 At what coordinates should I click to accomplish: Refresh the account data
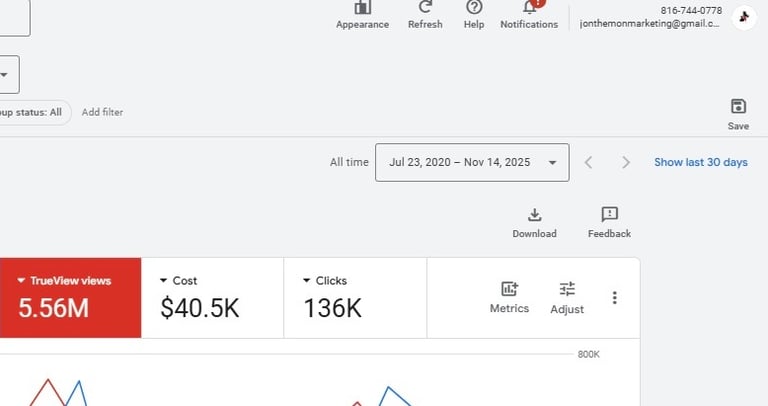[425, 9]
